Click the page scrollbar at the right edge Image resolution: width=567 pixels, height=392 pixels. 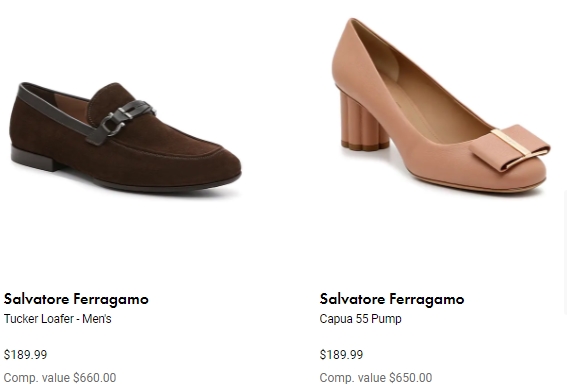click(565, 253)
